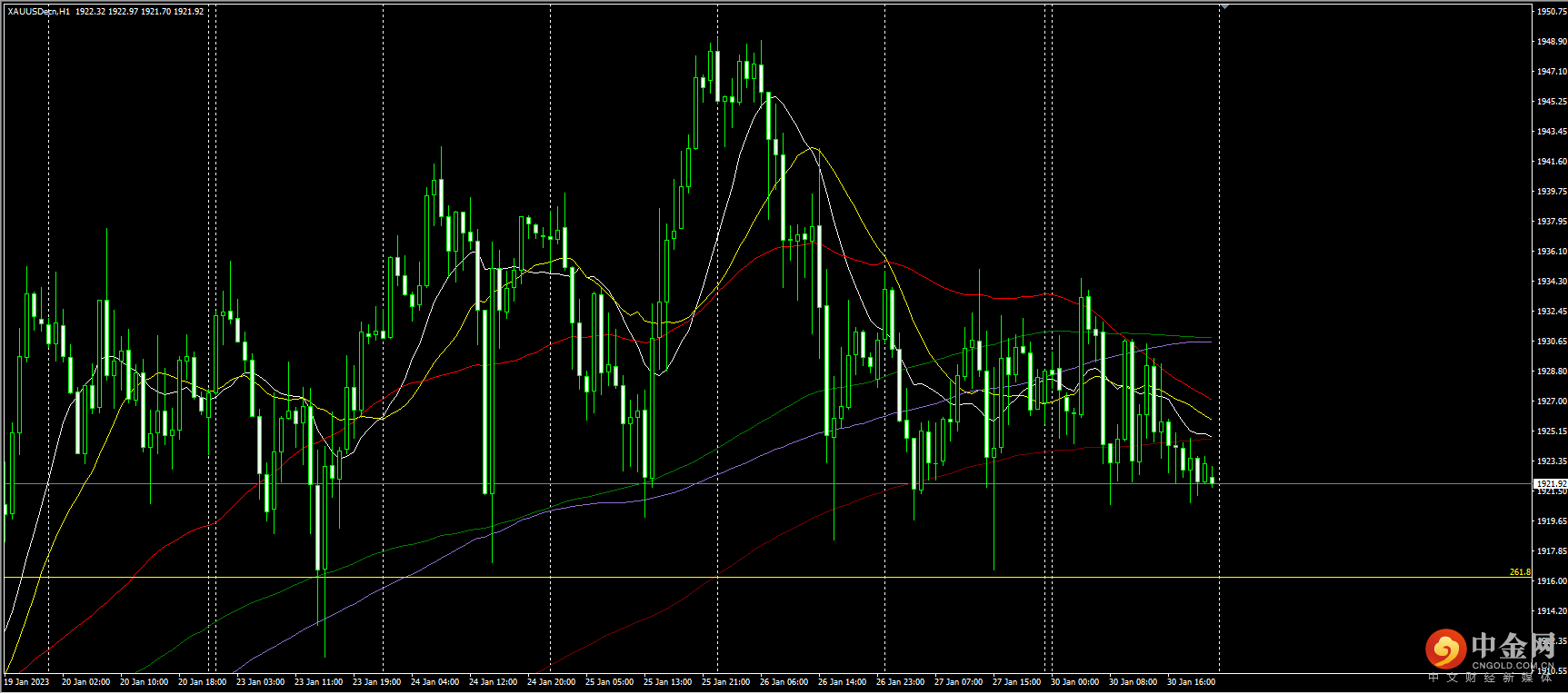This screenshot has width=1568, height=694.
Task: Click the 23 Jan 03:00 time label
Action: click(x=260, y=682)
